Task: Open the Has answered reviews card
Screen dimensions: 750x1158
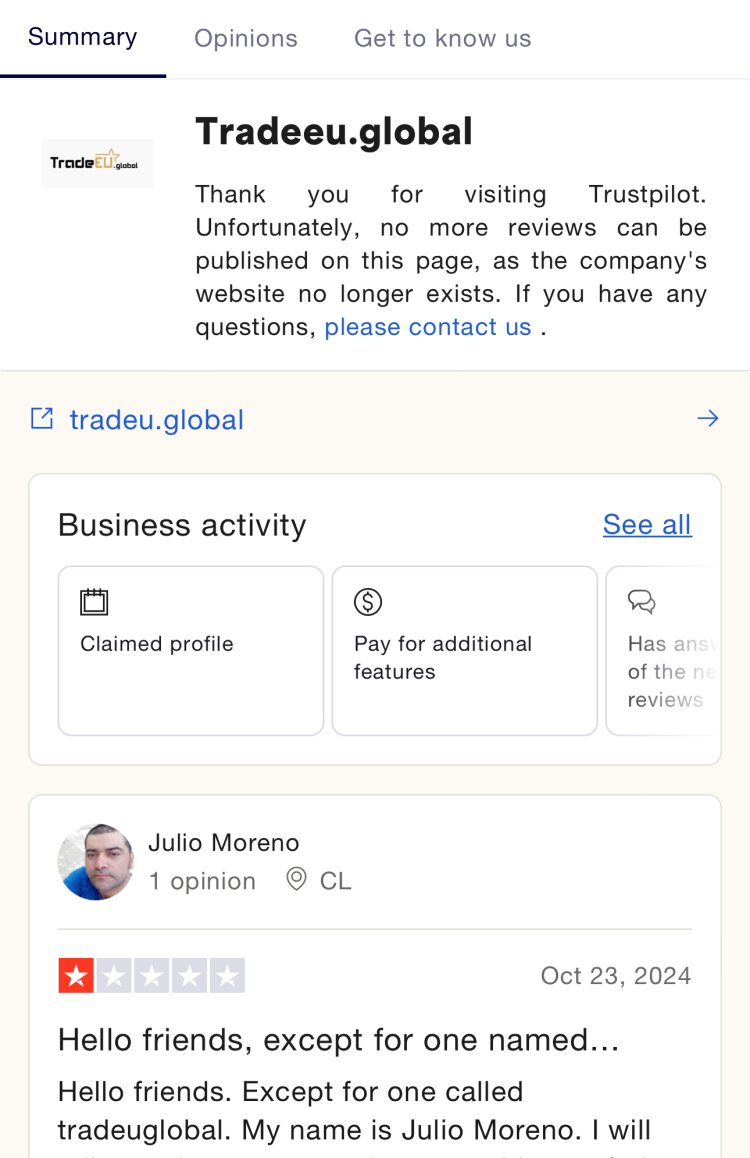Action: (663, 651)
